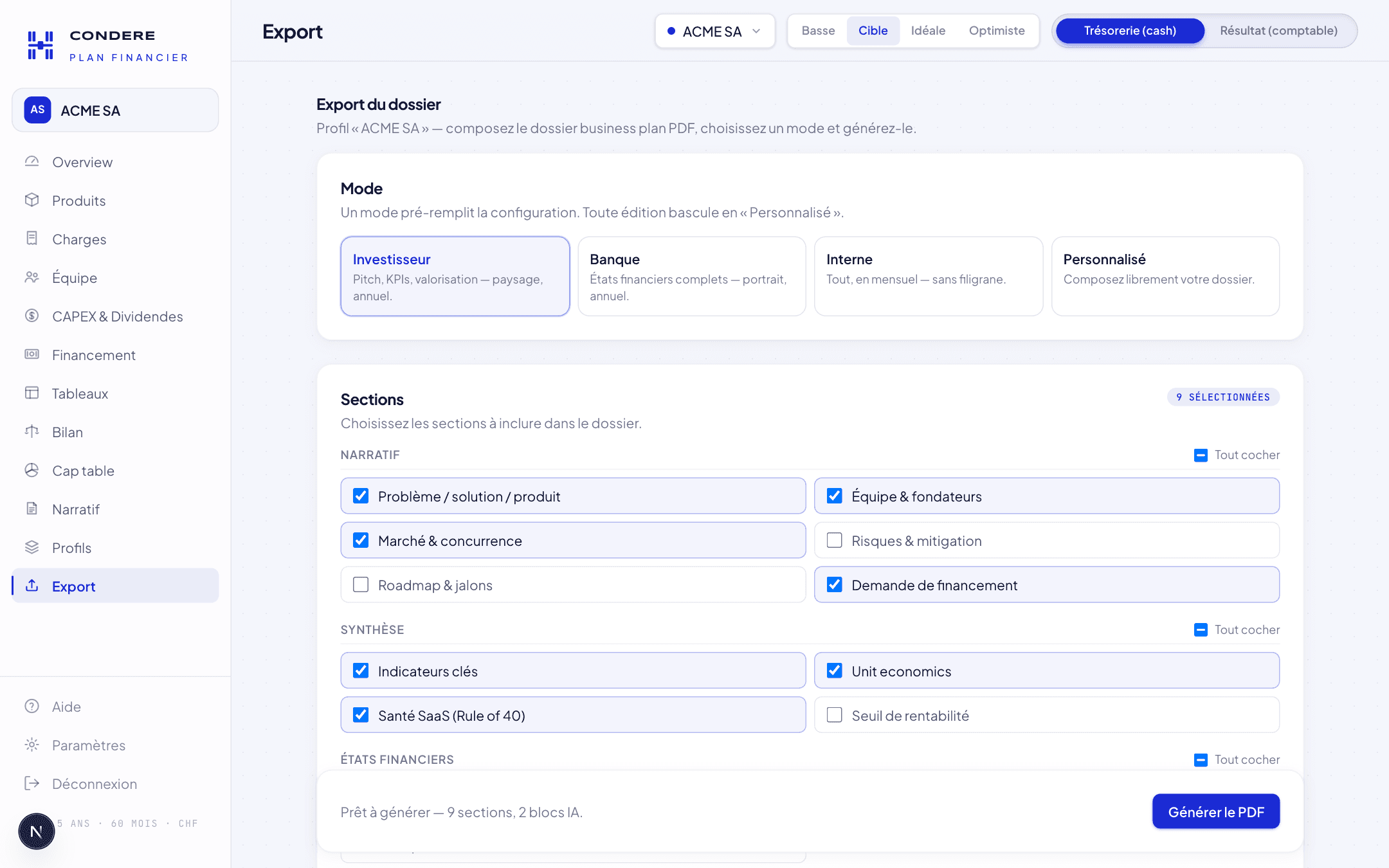Check Roadmap & jalons section
The image size is (1389, 868).
click(361, 584)
